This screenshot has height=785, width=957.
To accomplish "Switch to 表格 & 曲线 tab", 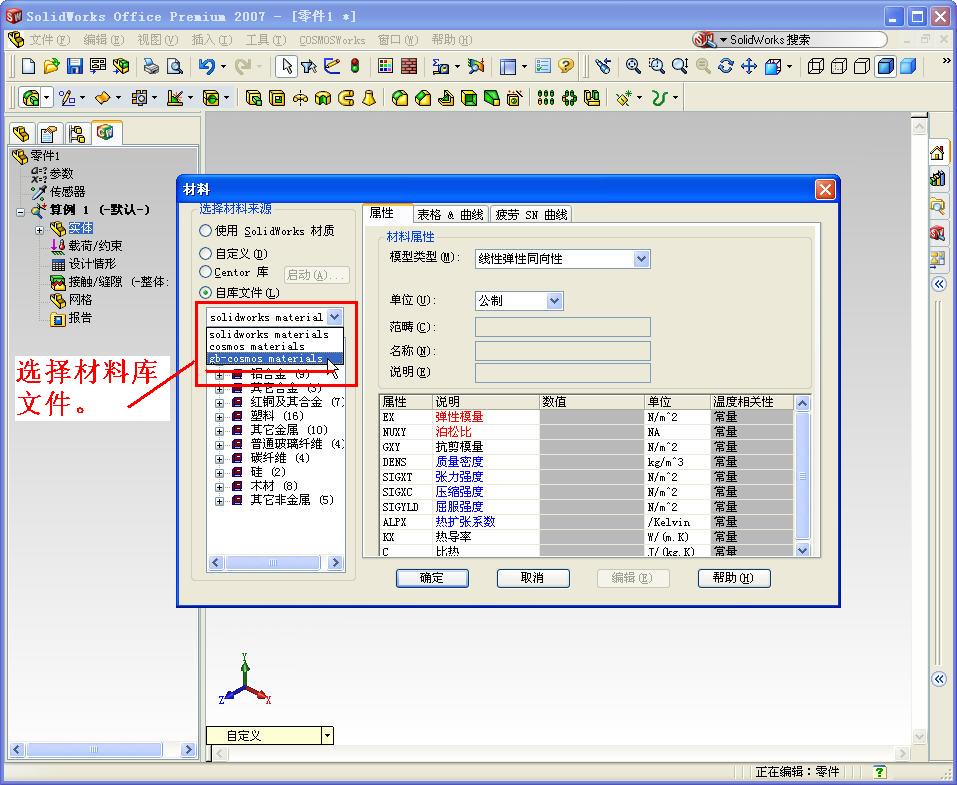I will point(450,214).
